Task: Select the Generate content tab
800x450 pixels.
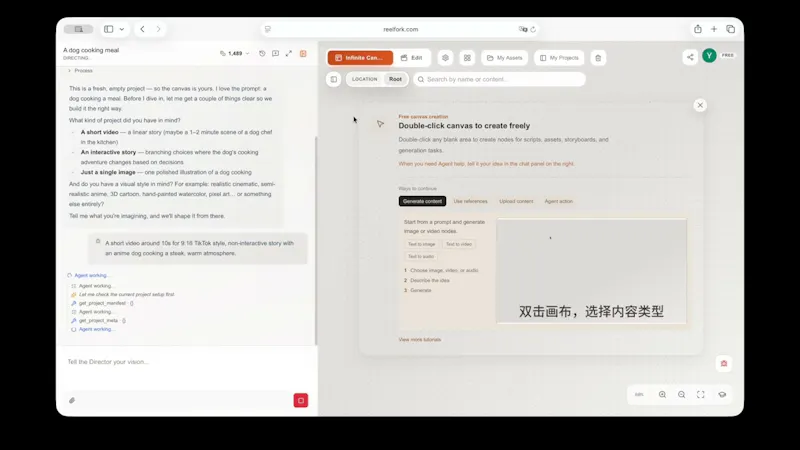Action: [x=422, y=202]
